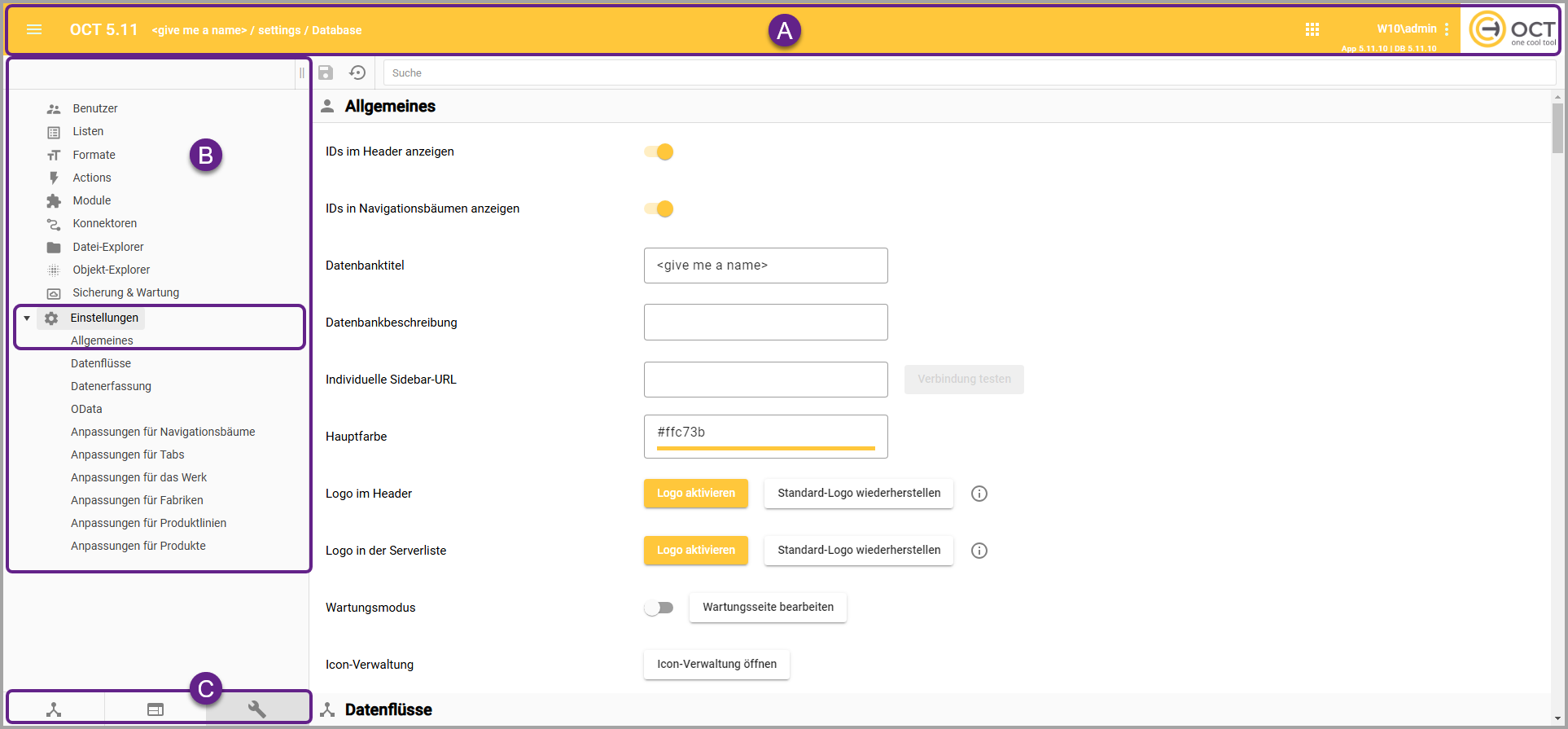Switch to the wrench settings tab
This screenshot has height=729, width=1568.
pyautogui.click(x=257, y=709)
